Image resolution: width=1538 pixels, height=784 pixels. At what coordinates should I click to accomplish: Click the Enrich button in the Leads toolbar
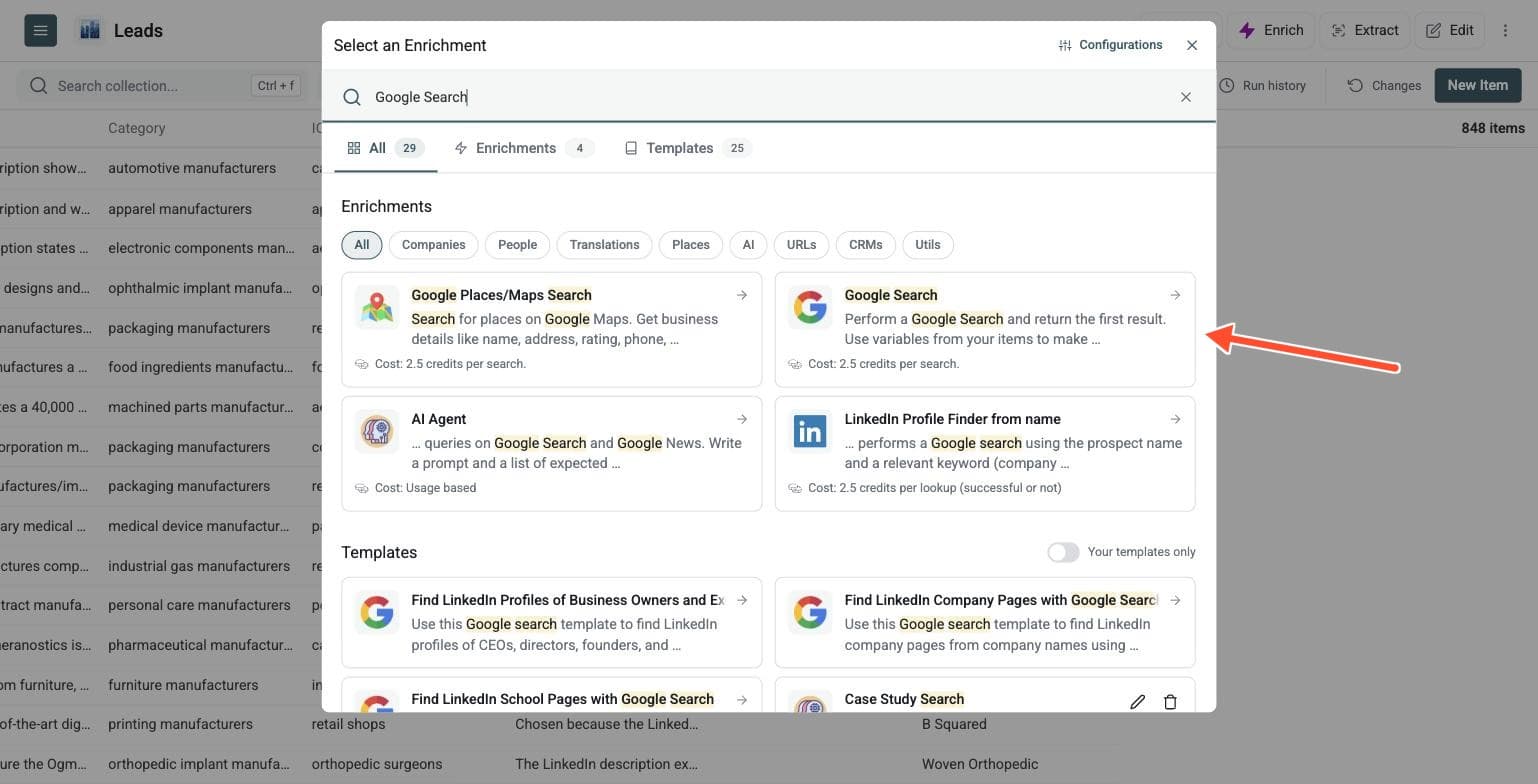point(1271,30)
